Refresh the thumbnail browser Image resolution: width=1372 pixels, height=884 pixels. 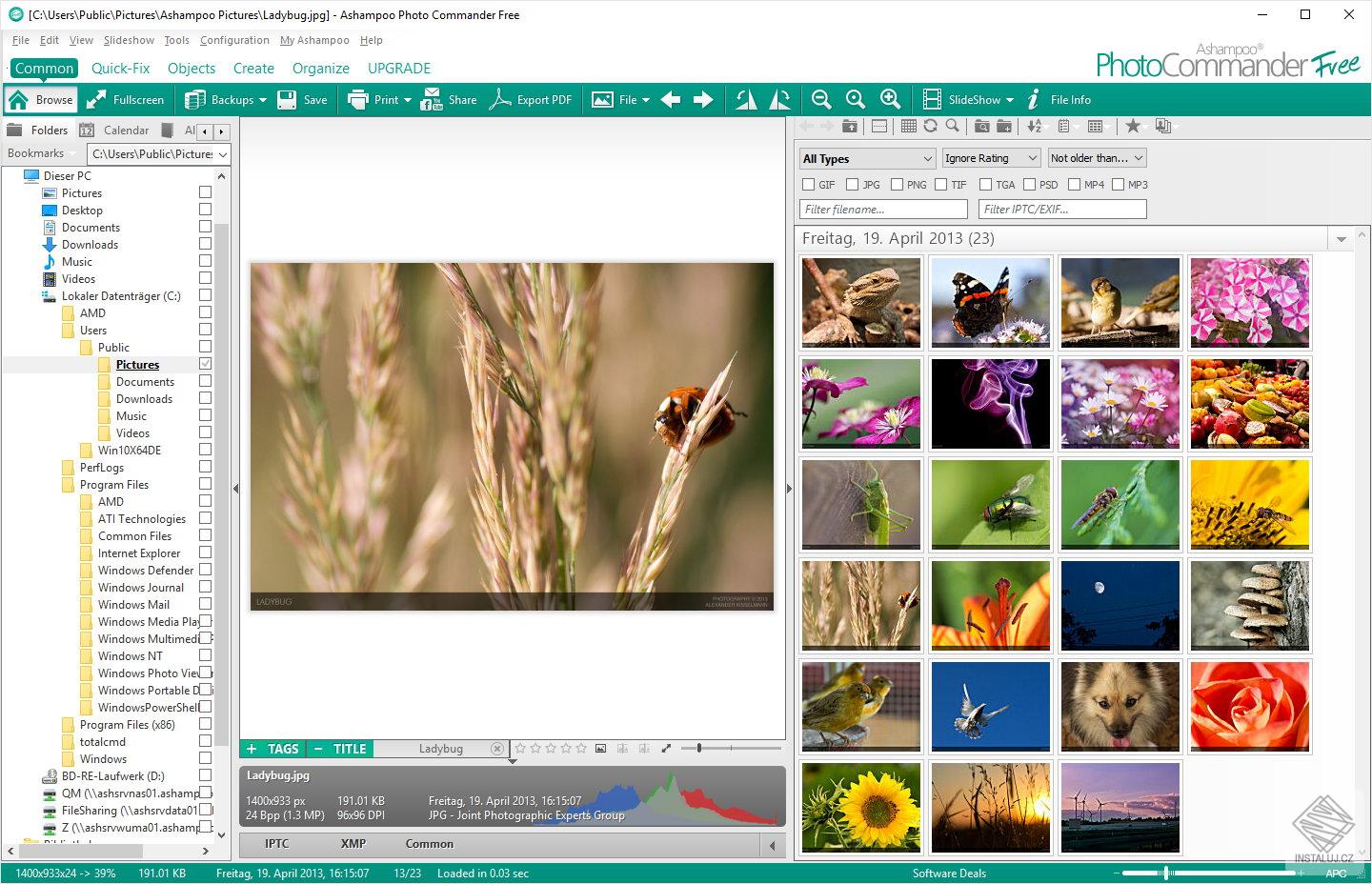point(930,126)
